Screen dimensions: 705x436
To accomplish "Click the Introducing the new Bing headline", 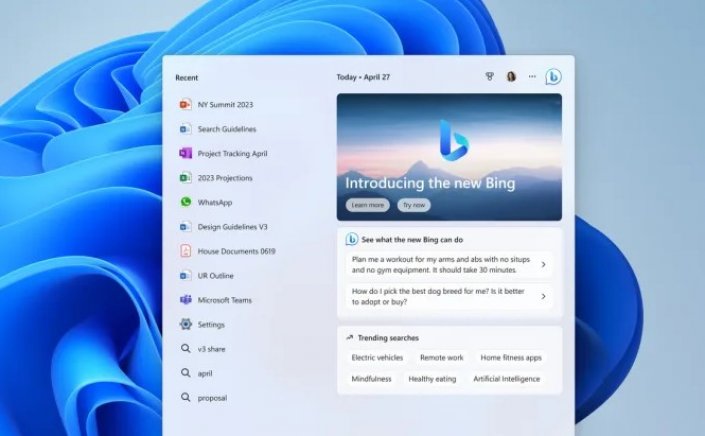I will tap(430, 183).
